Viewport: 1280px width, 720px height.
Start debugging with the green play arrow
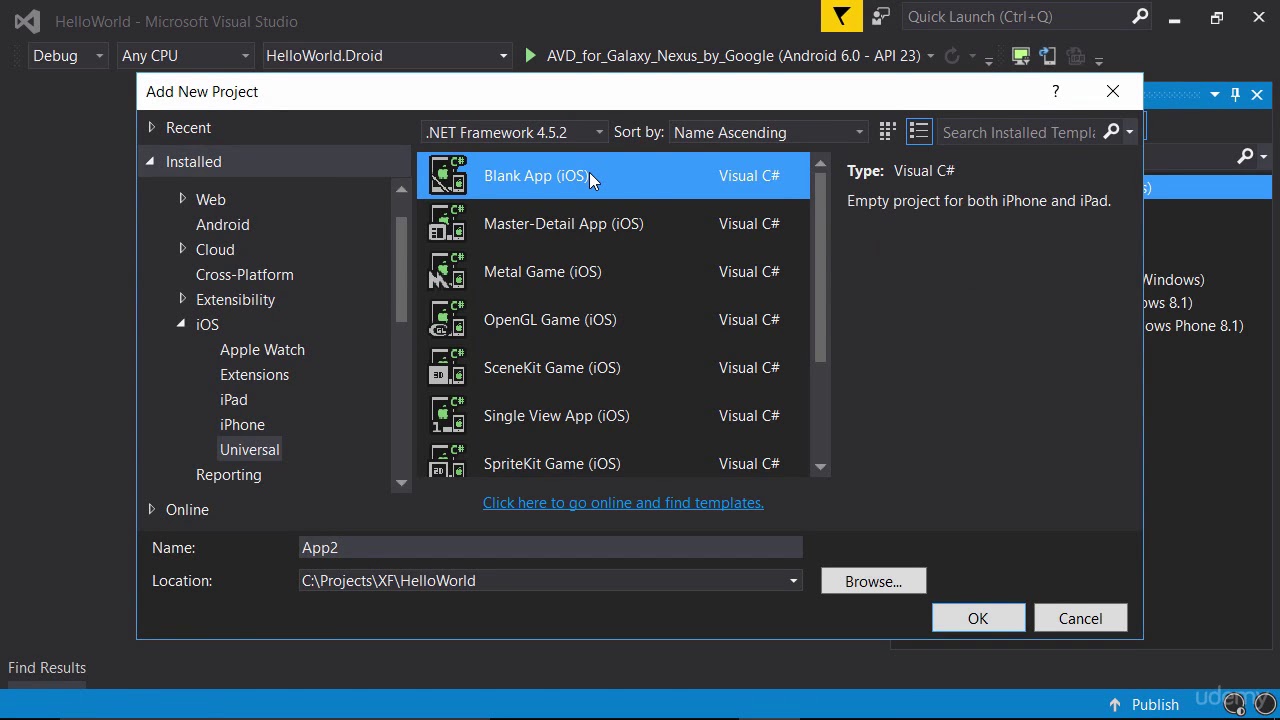(x=531, y=56)
